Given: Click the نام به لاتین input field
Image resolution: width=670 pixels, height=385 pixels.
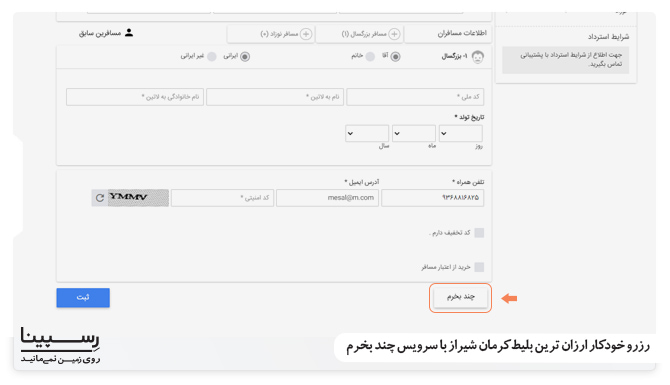Looking at the screenshot, I should pyautogui.click(x=275, y=97).
